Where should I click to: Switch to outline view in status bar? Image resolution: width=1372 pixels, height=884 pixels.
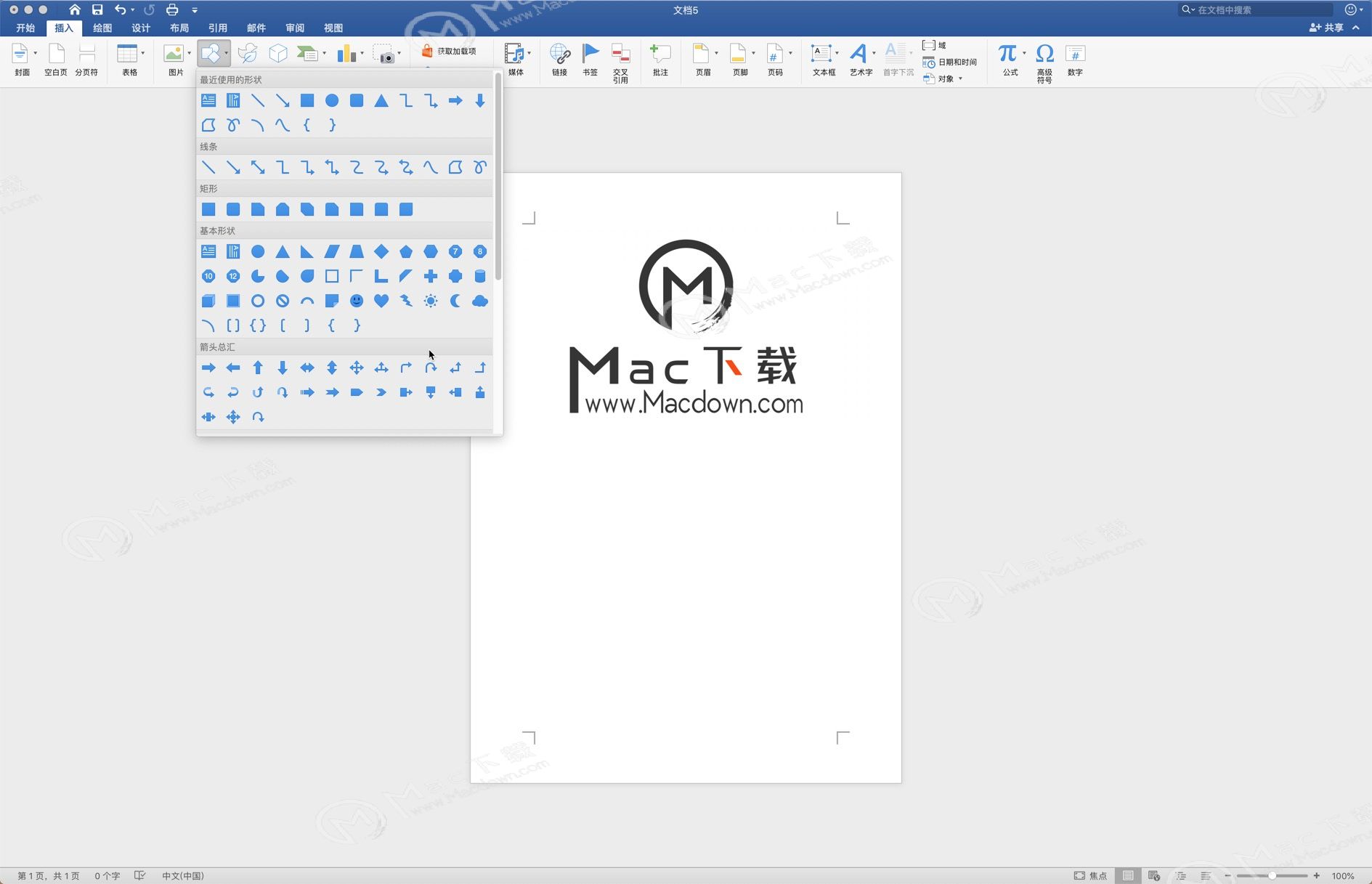pos(1180,875)
